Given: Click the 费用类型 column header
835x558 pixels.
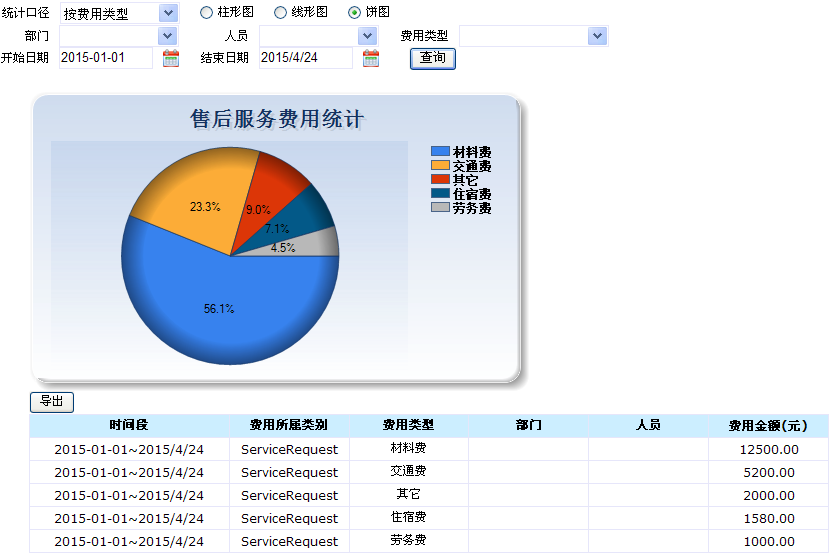Looking at the screenshot, I should [408, 425].
